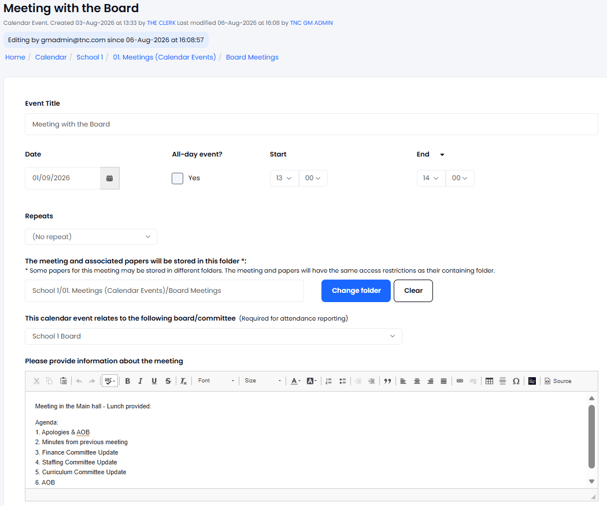Viewport: 607px width, 506px height.
Task: Open the Calendar breadcrumb link
Action: [x=51, y=57]
